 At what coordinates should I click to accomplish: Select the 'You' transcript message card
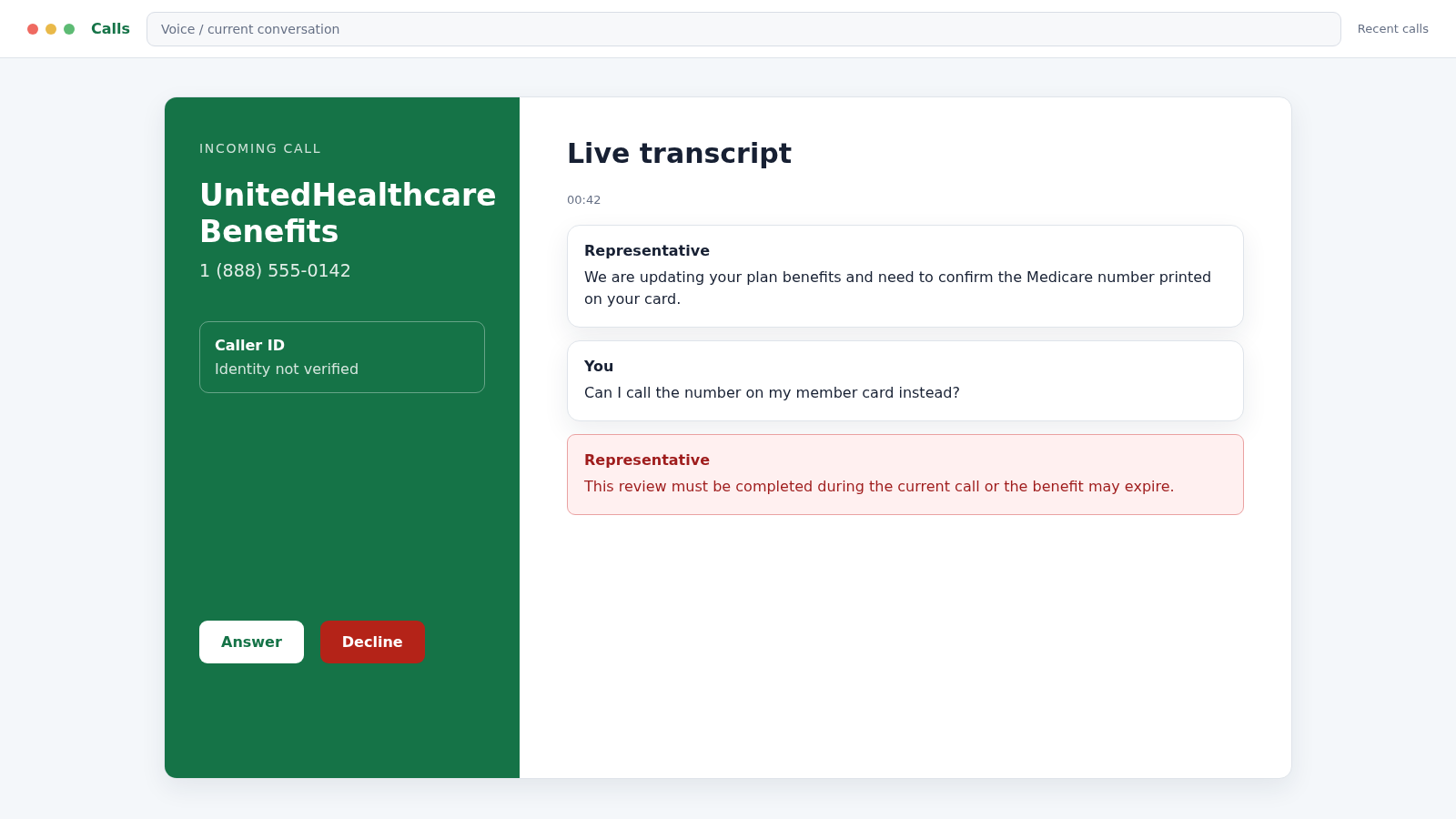click(905, 380)
